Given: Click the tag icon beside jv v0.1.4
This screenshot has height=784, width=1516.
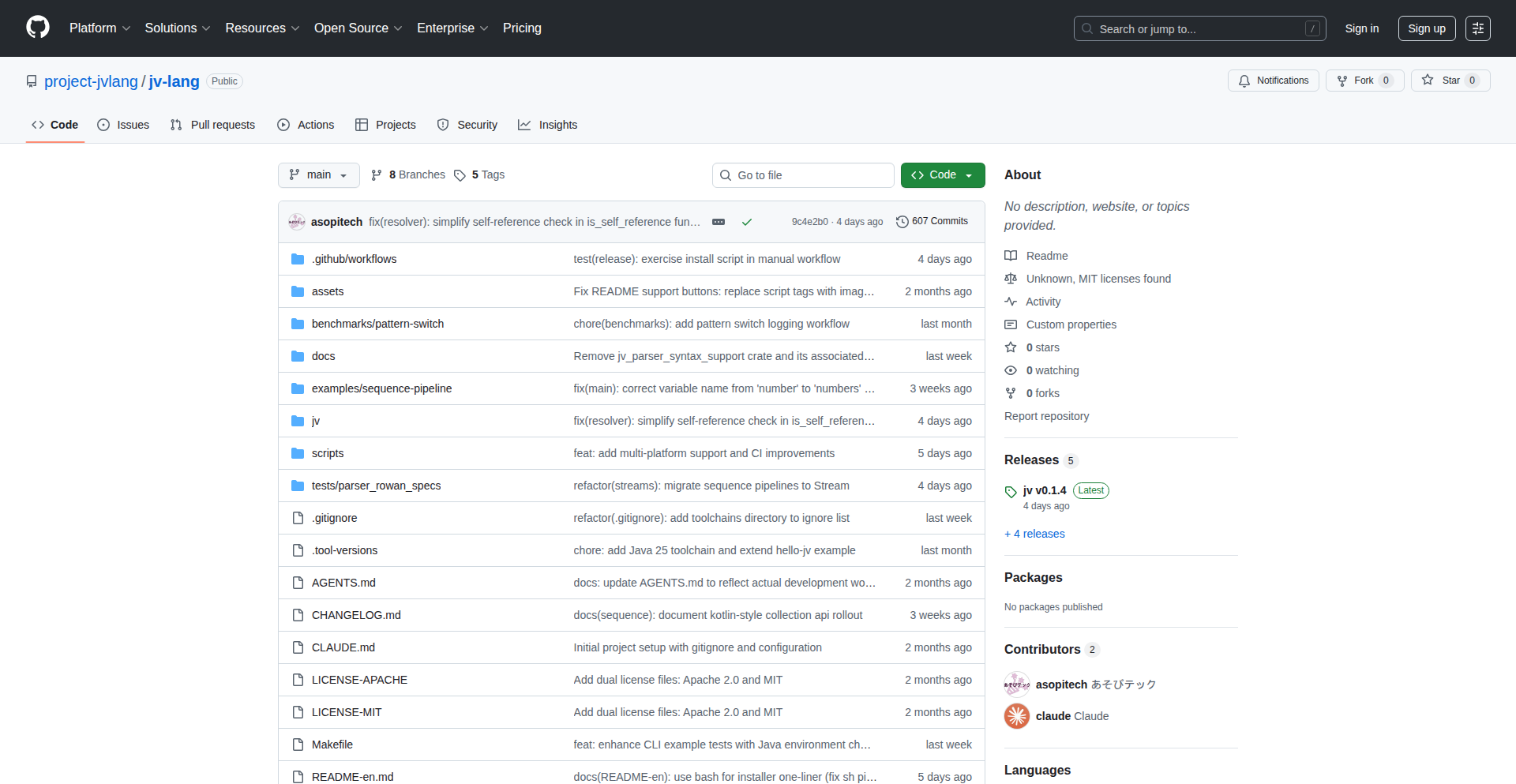Looking at the screenshot, I should (x=1011, y=492).
